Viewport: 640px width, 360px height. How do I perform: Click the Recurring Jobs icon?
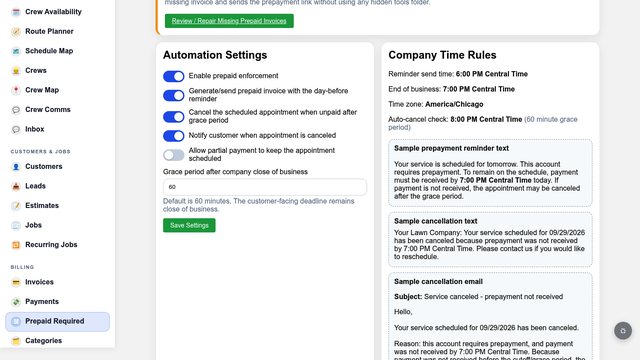[16, 245]
